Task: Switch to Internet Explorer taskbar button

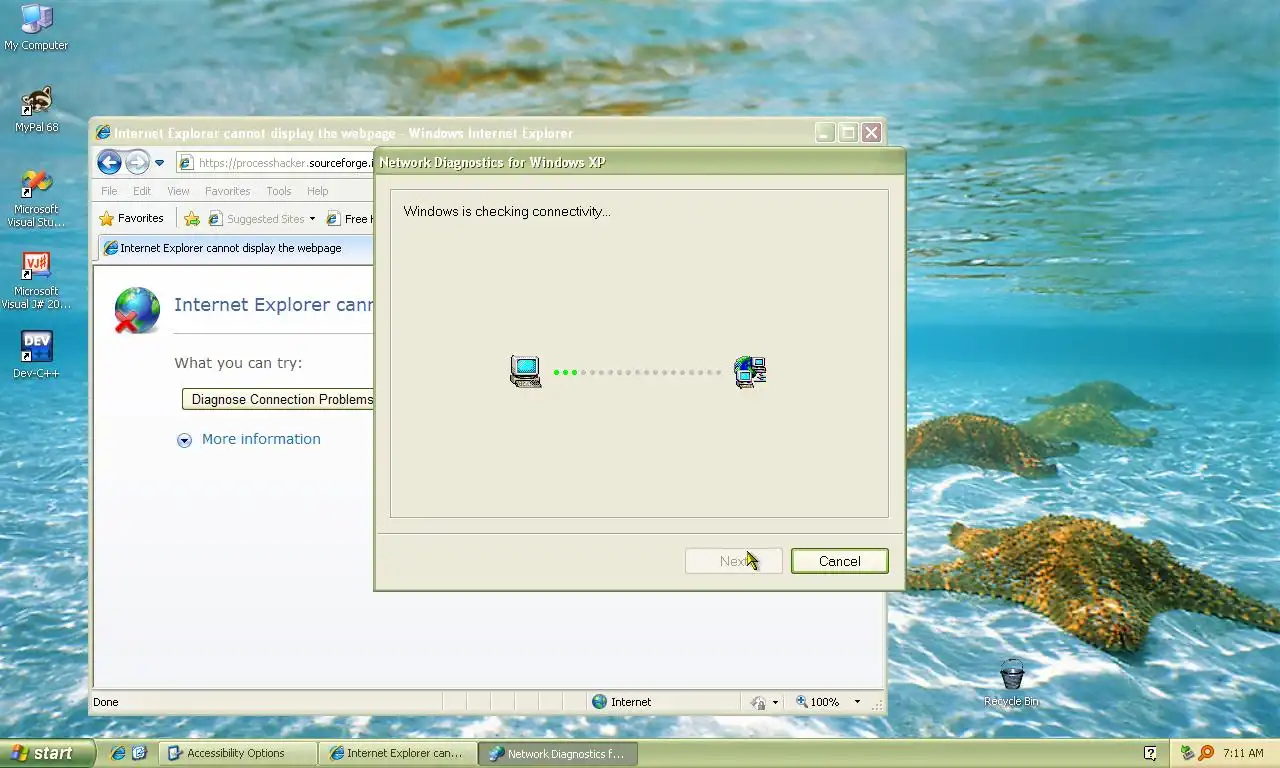Action: [397, 753]
